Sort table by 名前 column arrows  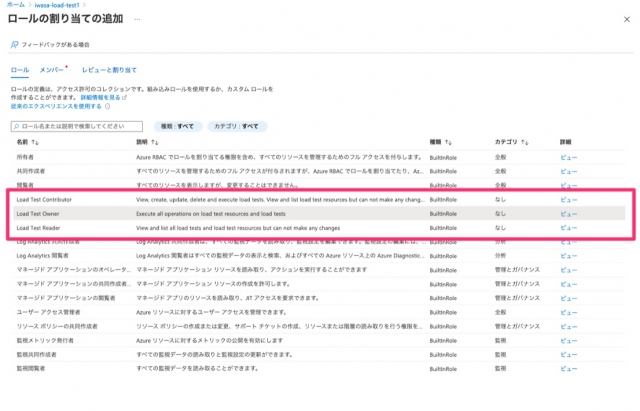pyautogui.click(x=35, y=142)
